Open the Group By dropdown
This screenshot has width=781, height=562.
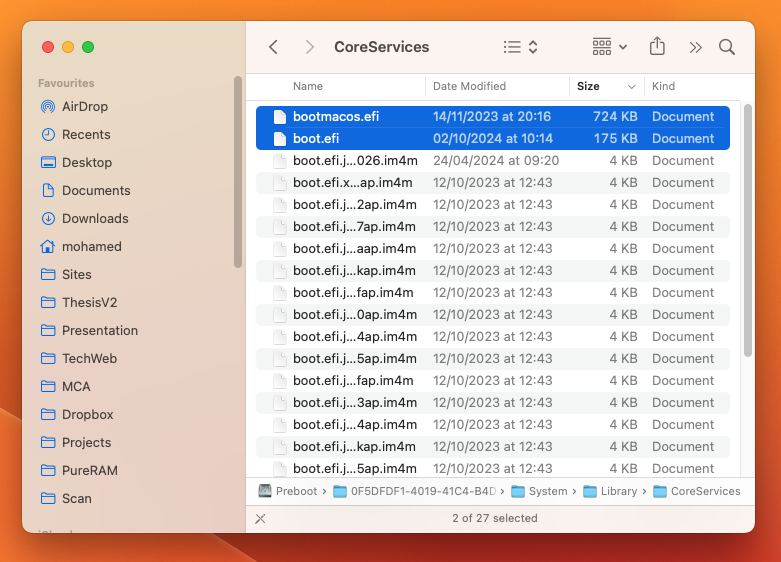[609, 47]
